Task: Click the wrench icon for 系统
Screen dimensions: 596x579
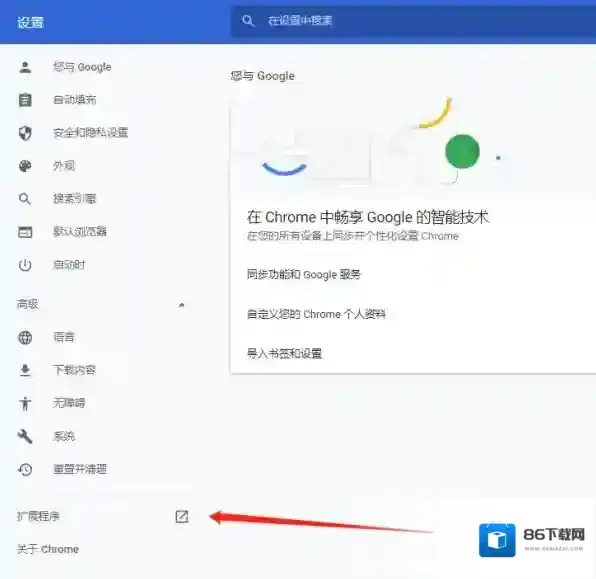Action: [25, 436]
